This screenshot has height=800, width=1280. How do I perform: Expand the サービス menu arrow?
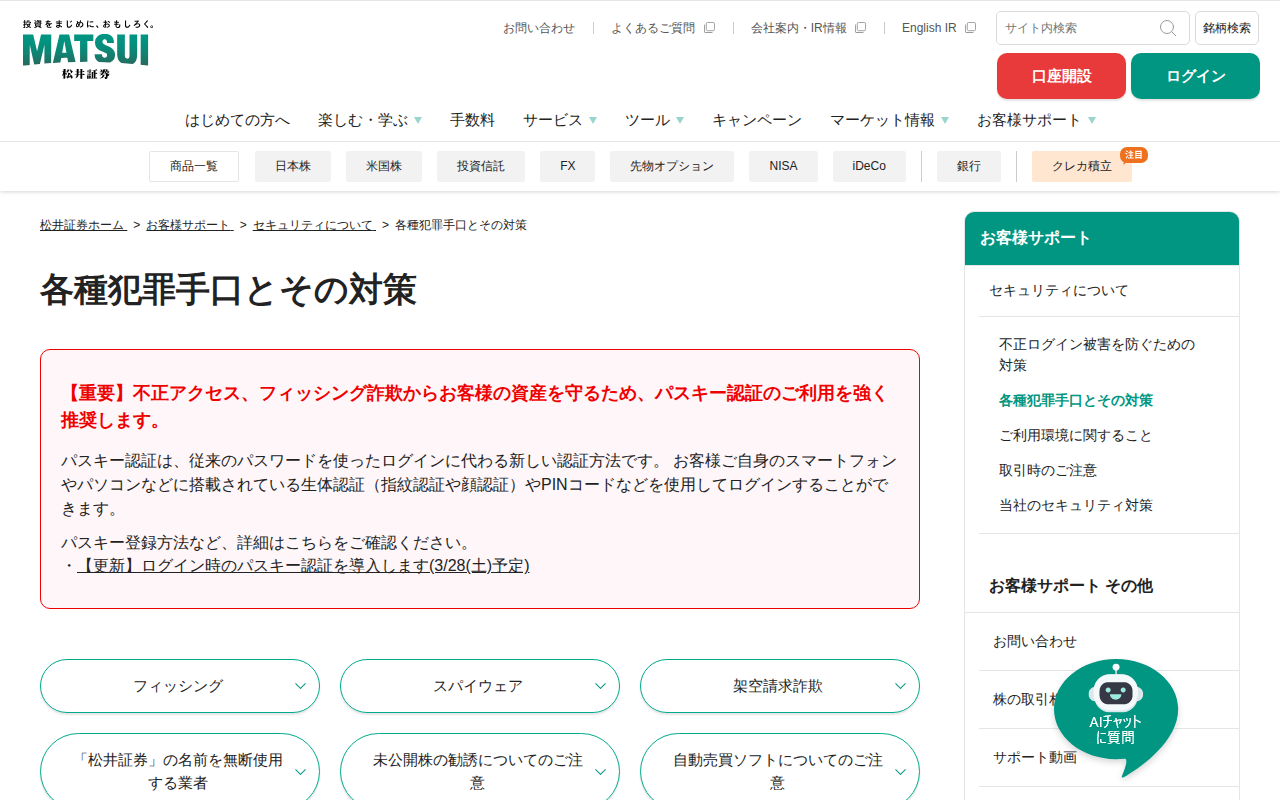593,120
